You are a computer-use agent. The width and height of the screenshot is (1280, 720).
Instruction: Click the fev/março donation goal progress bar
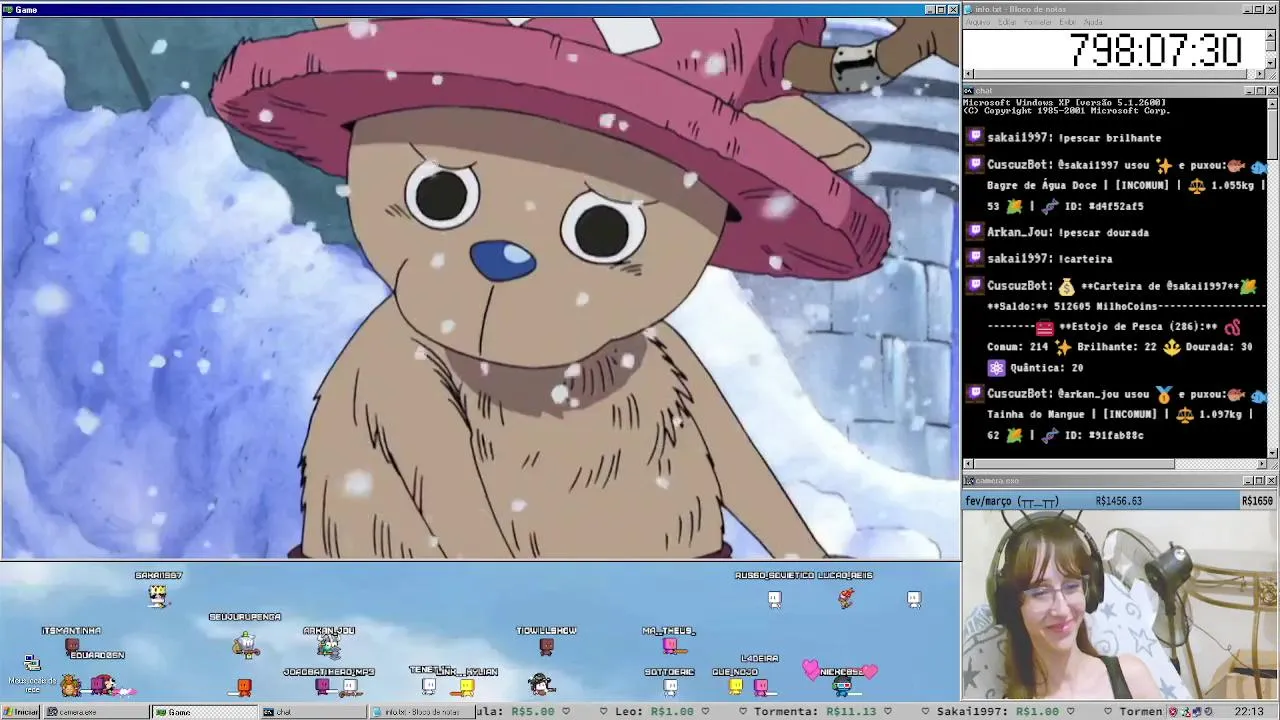[x=1120, y=501]
